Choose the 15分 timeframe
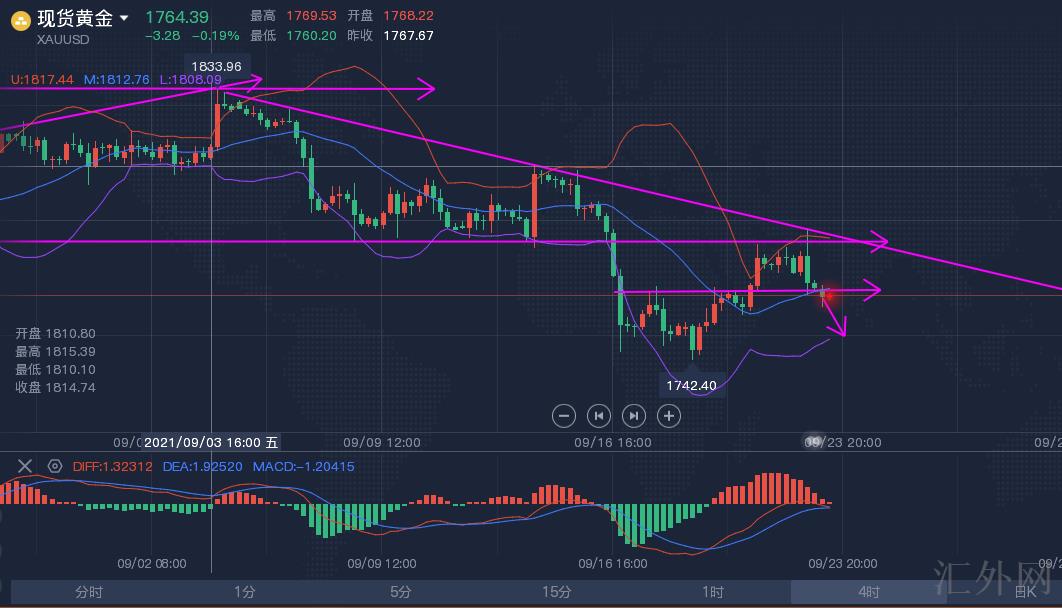Image resolution: width=1062 pixels, height=608 pixels. 557,592
